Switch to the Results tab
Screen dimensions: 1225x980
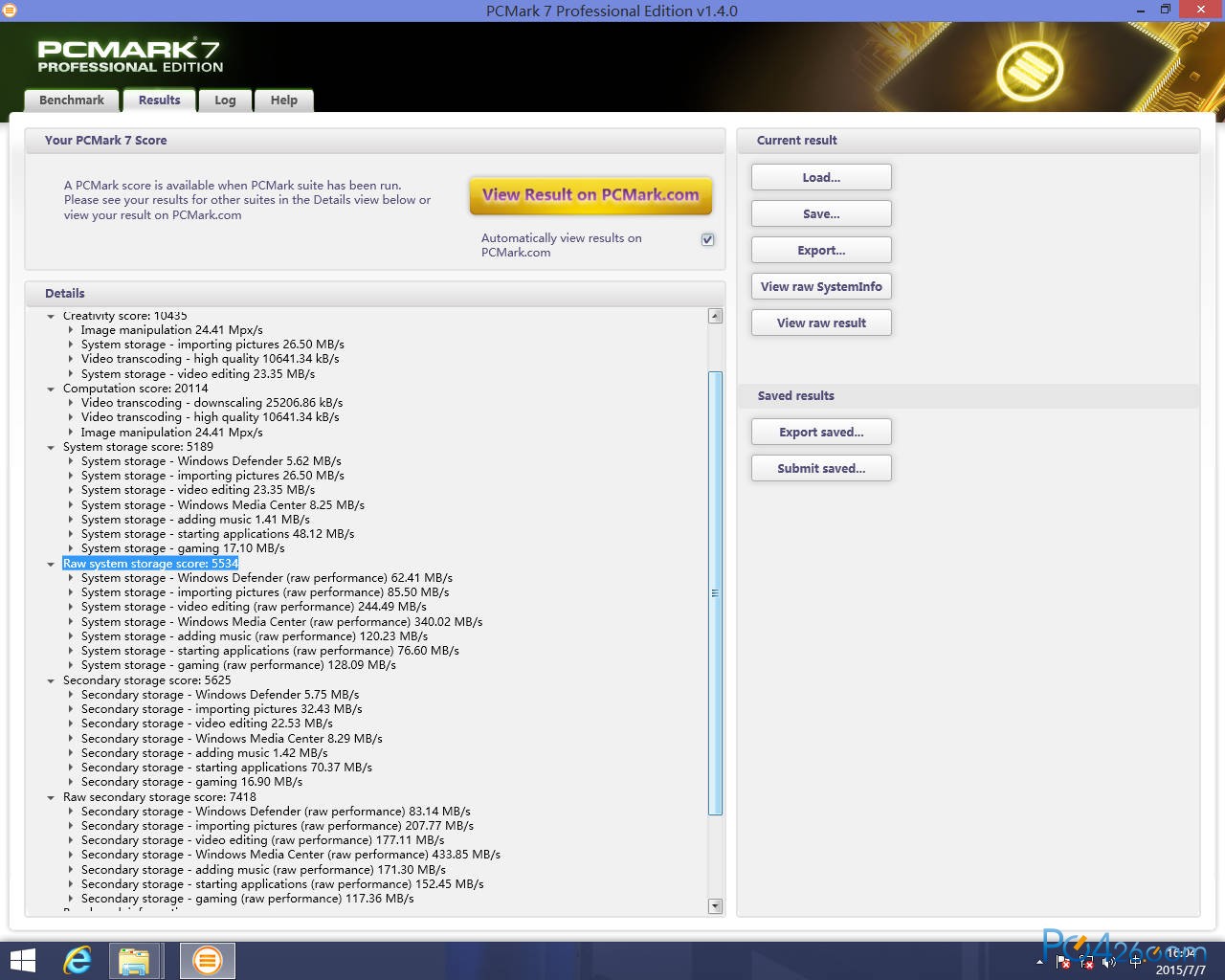(159, 100)
